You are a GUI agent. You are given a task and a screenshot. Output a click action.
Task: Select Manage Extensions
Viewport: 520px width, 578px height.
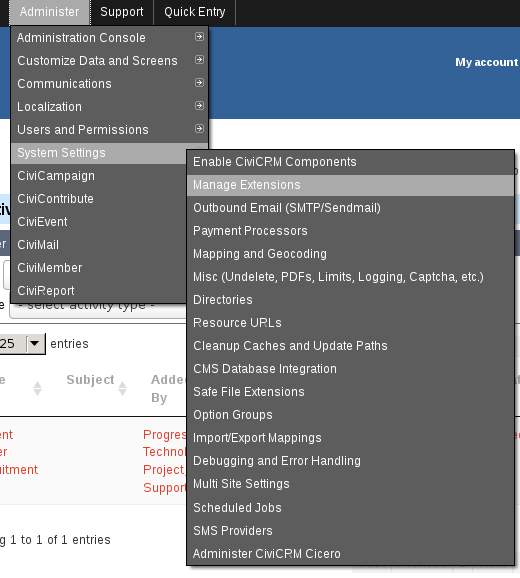tap(350, 185)
